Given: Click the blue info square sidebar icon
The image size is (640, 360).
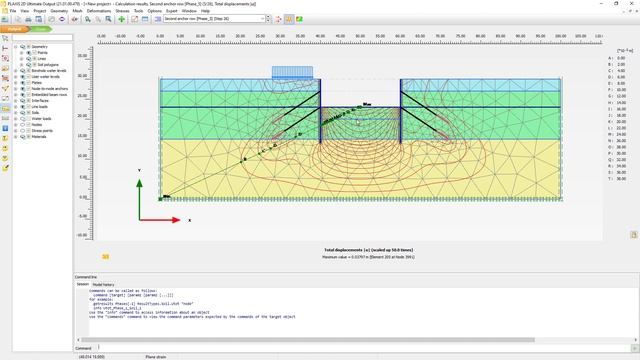Looking at the screenshot, I should (x=5, y=128).
